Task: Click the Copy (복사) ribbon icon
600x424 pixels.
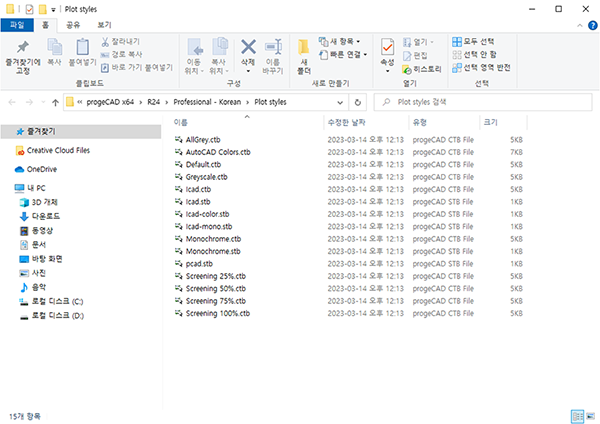Action: pyautogui.click(x=54, y=52)
